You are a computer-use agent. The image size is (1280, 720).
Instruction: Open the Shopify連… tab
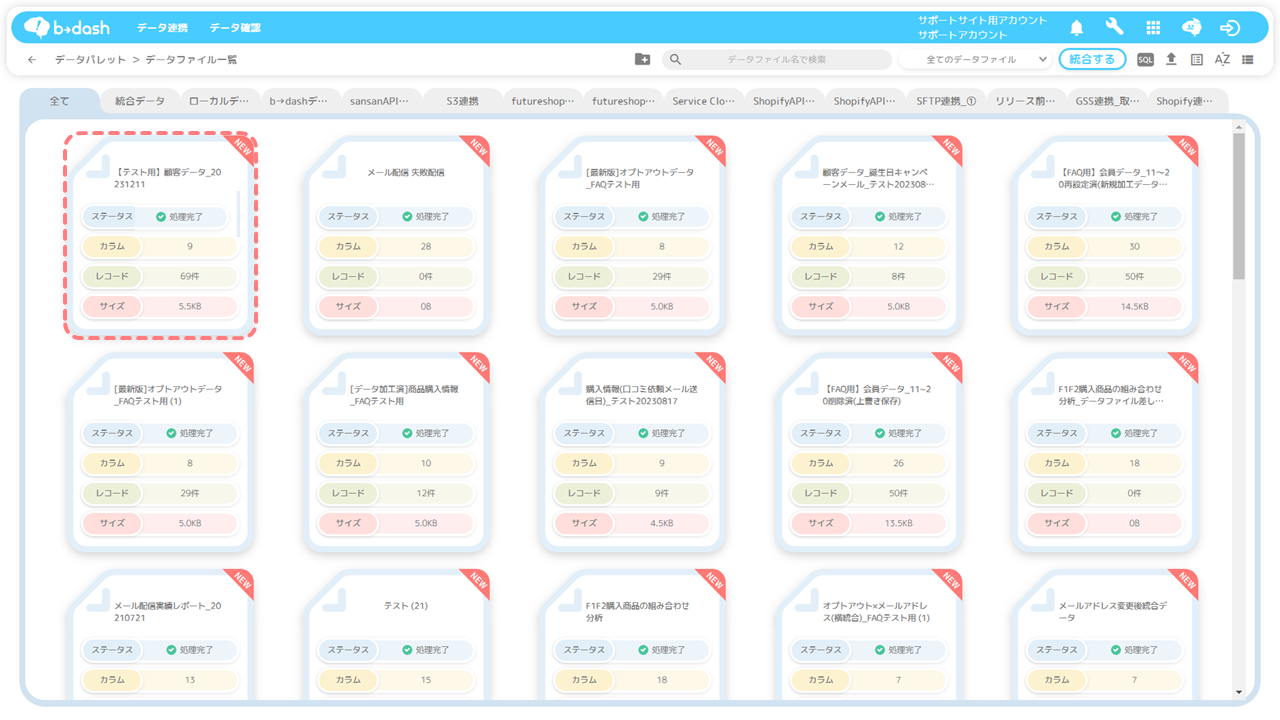point(1187,101)
